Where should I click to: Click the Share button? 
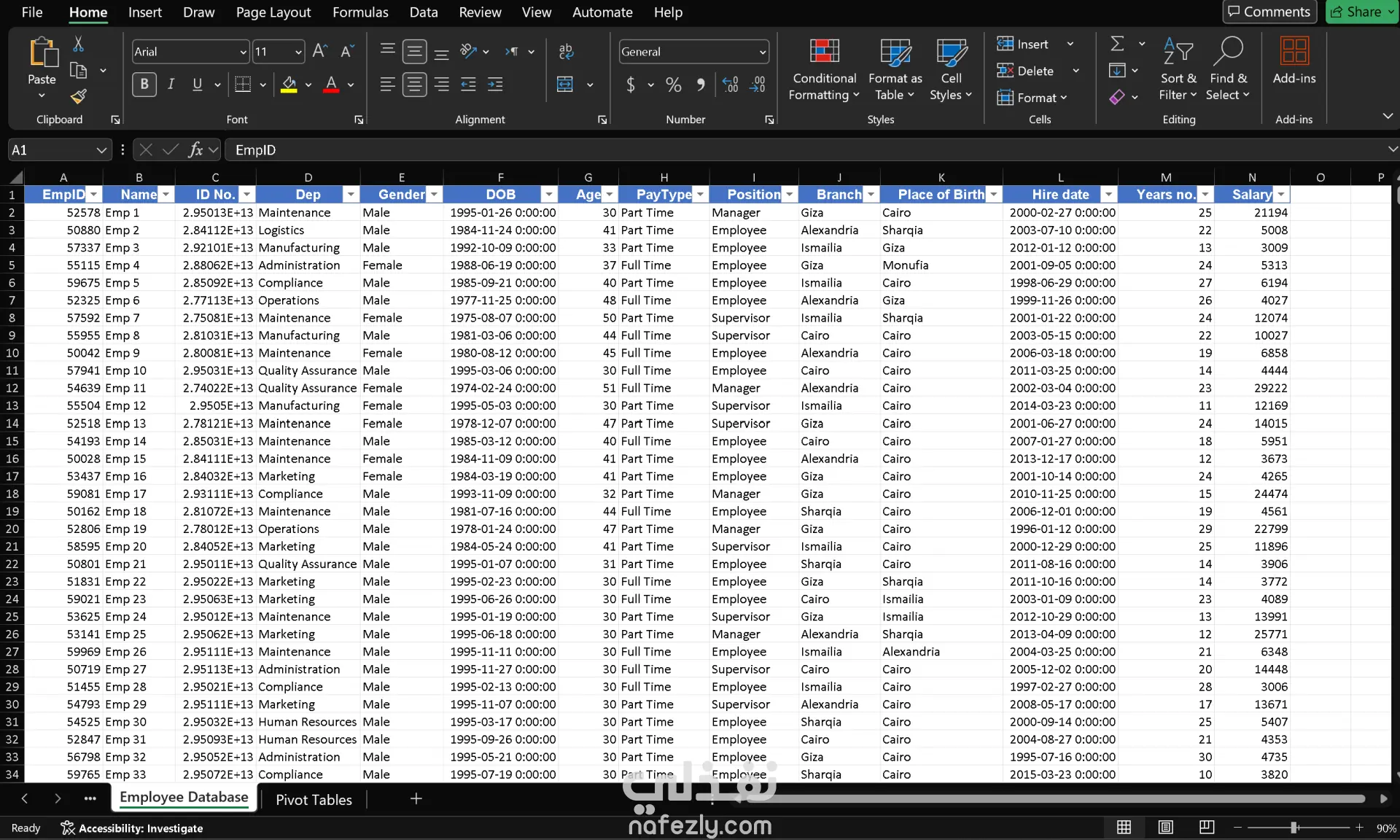(1361, 12)
